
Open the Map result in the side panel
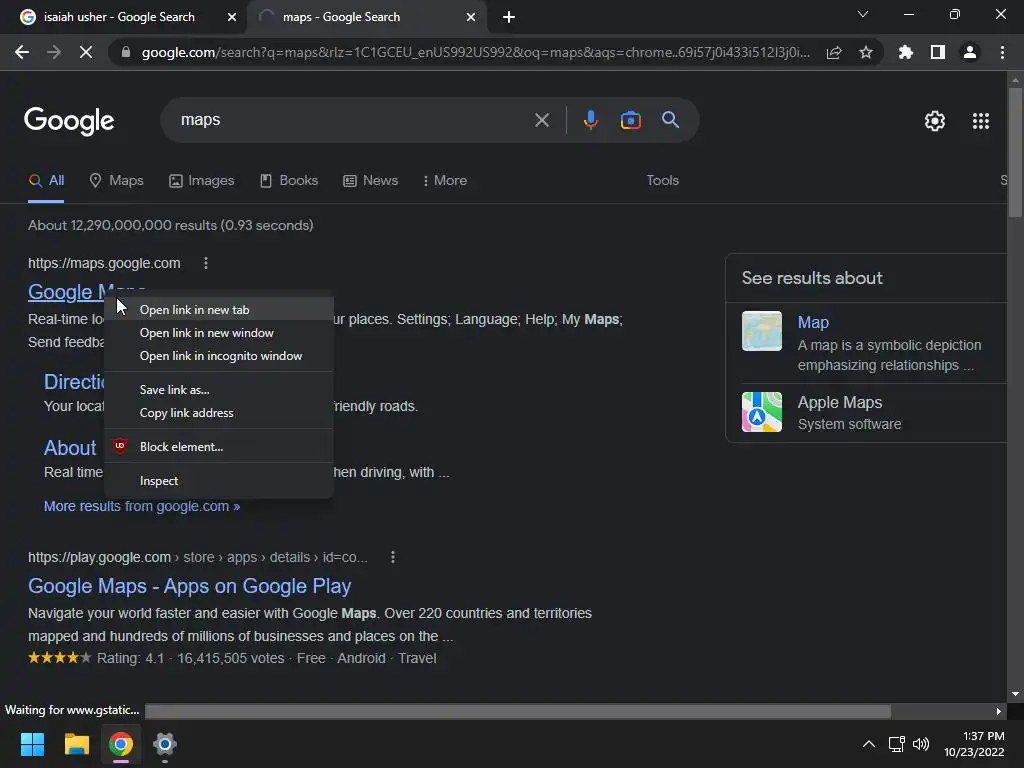coord(812,322)
